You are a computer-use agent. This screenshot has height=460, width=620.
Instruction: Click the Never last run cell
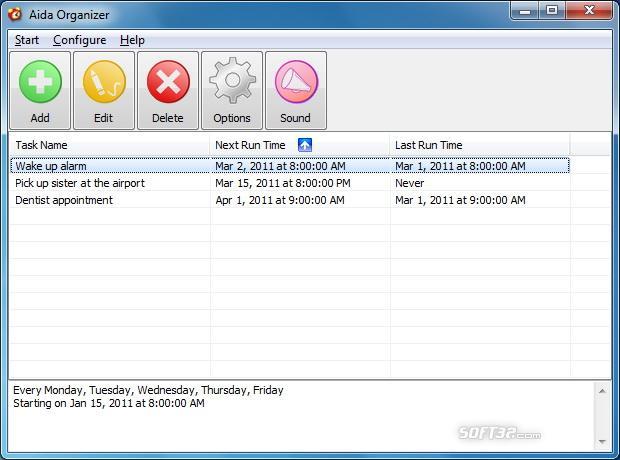click(x=409, y=183)
